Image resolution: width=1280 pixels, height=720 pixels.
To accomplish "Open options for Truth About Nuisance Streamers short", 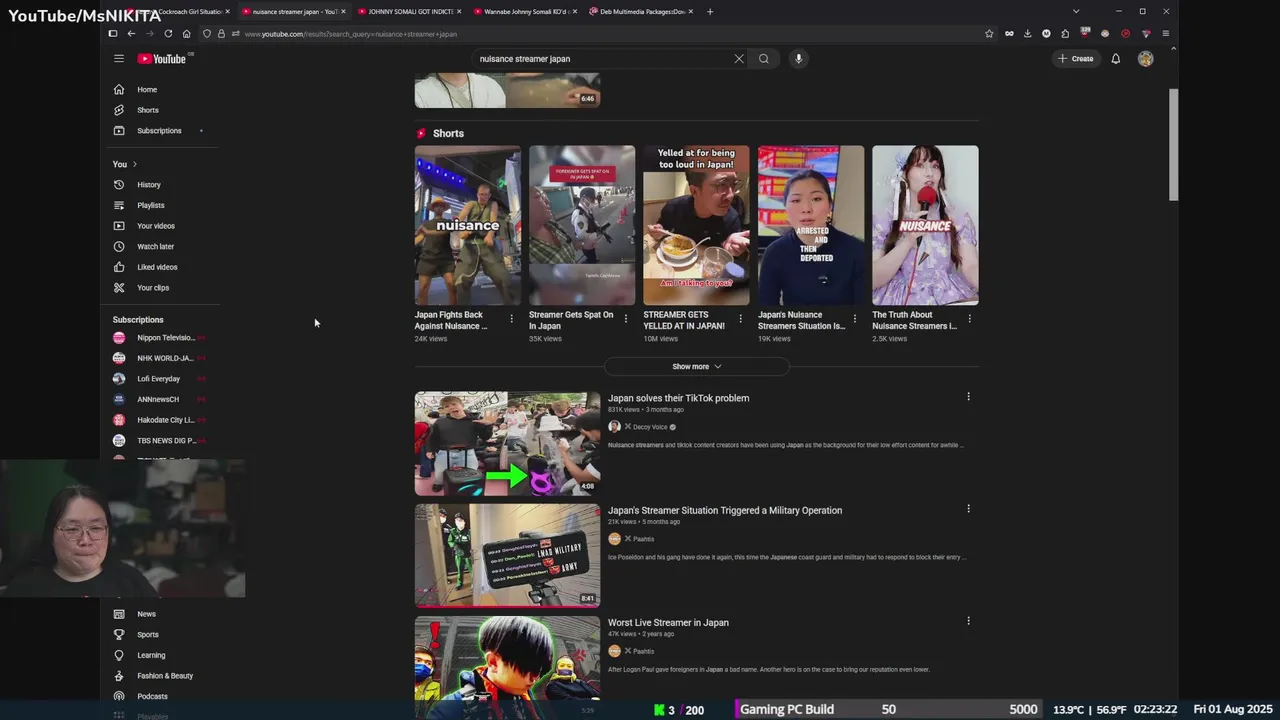I will 969,319.
